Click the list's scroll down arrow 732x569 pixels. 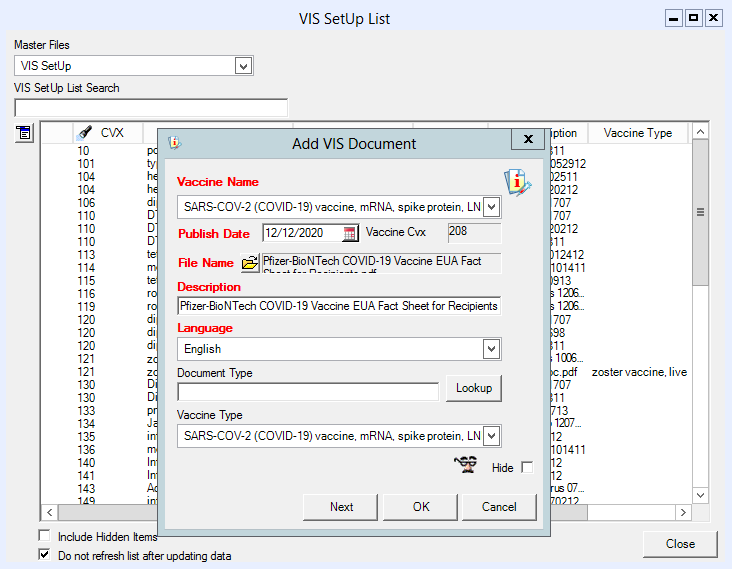(700, 495)
